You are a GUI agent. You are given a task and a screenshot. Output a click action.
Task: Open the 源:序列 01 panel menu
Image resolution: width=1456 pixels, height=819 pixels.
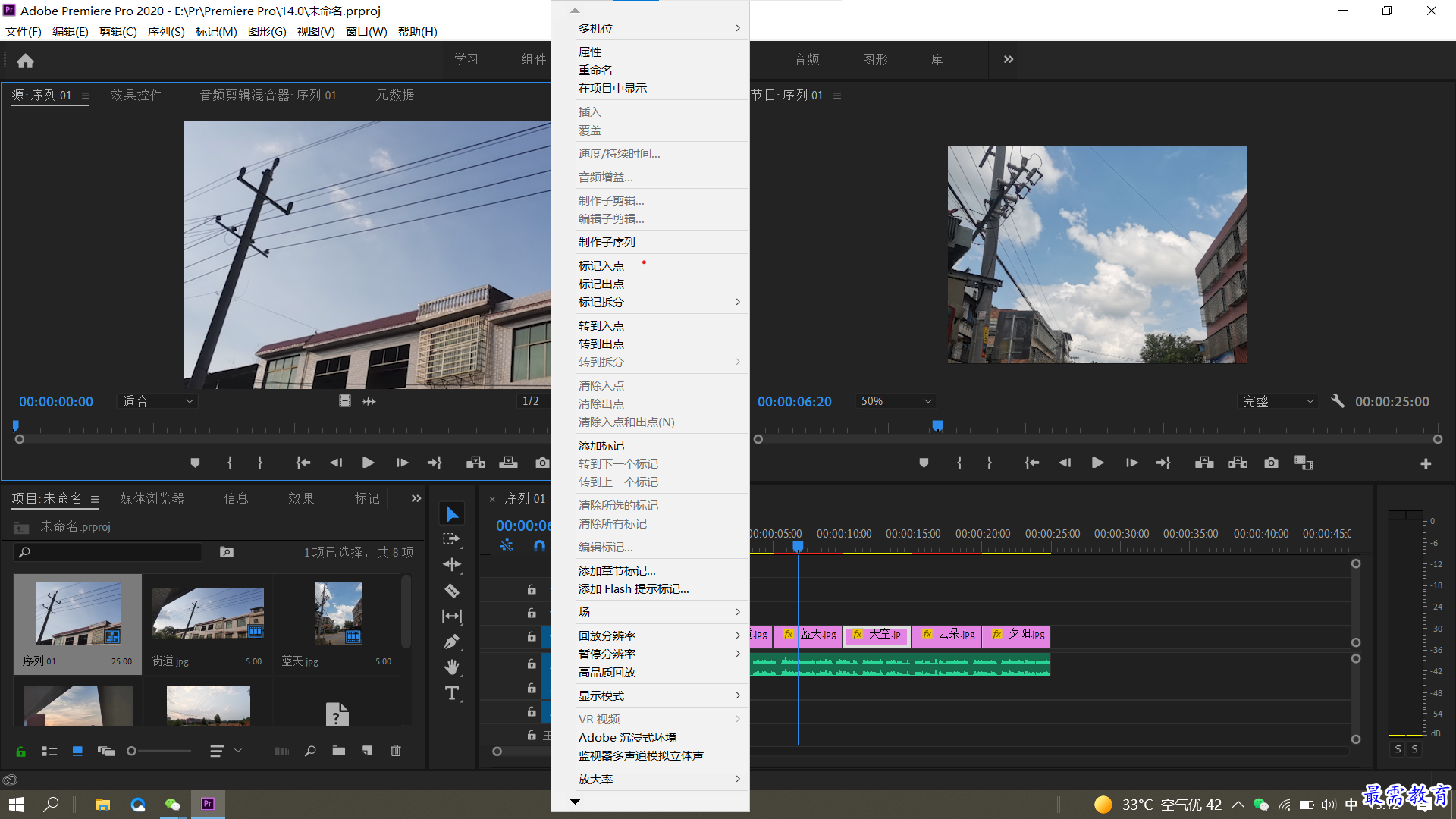(86, 96)
